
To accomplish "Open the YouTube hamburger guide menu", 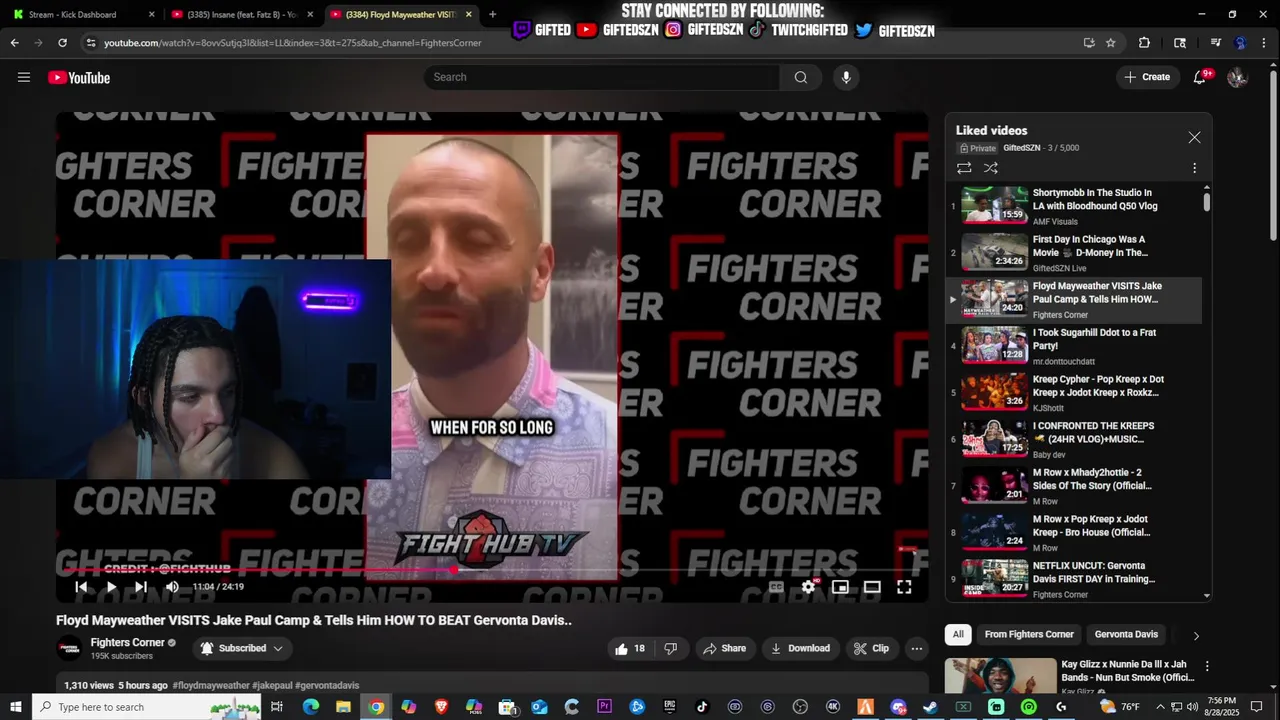I will pos(24,77).
